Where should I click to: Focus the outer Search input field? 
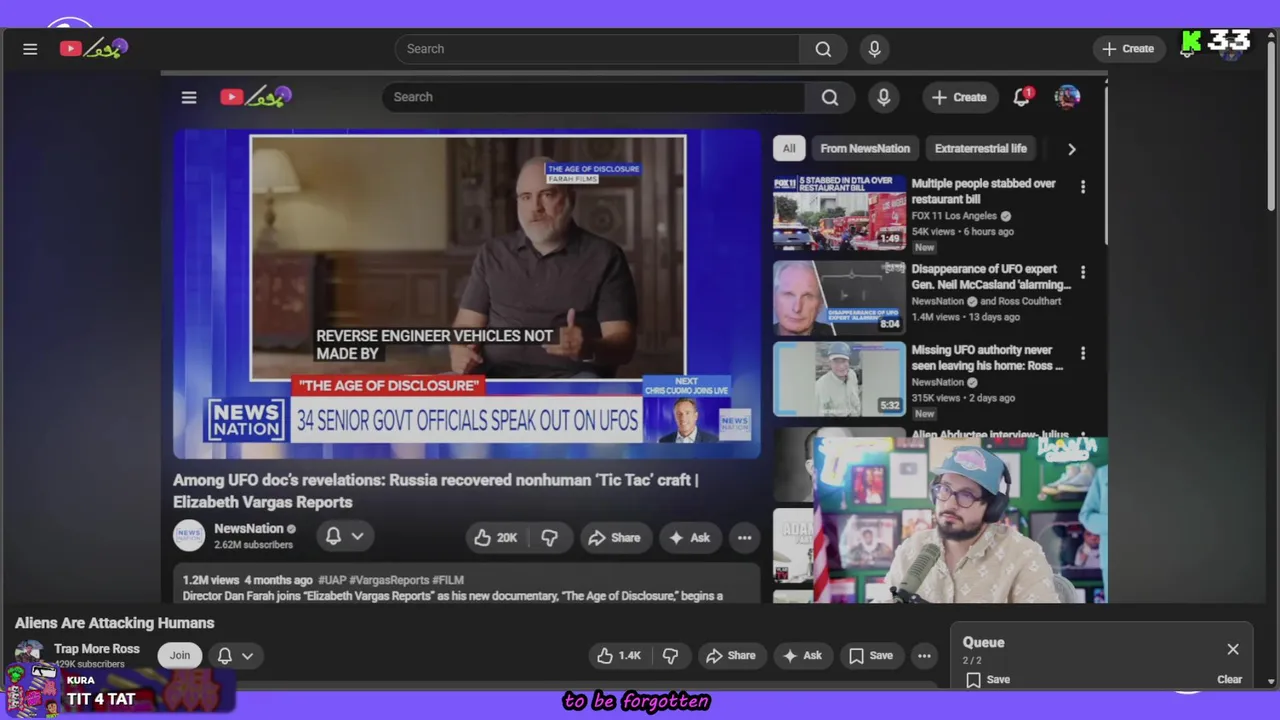pos(597,49)
